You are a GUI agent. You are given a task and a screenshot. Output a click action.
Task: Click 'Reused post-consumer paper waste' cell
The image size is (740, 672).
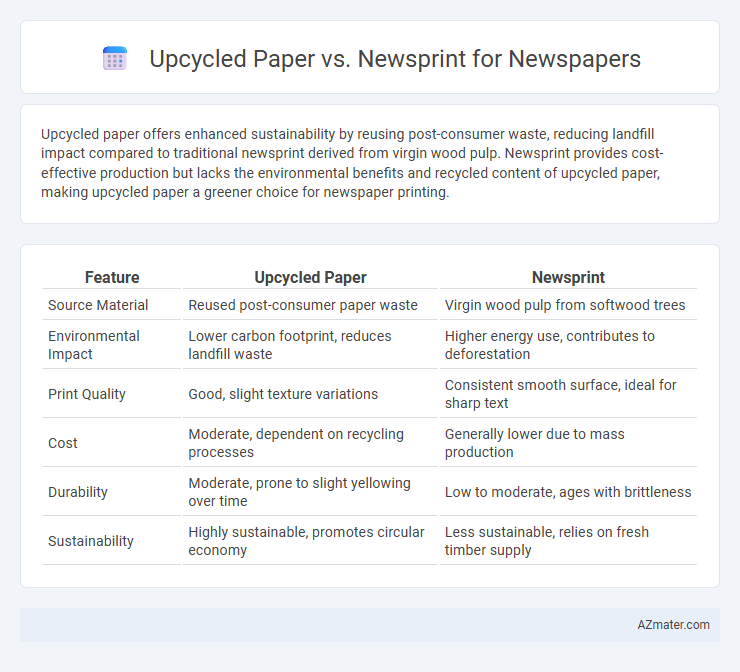pyautogui.click(x=303, y=305)
